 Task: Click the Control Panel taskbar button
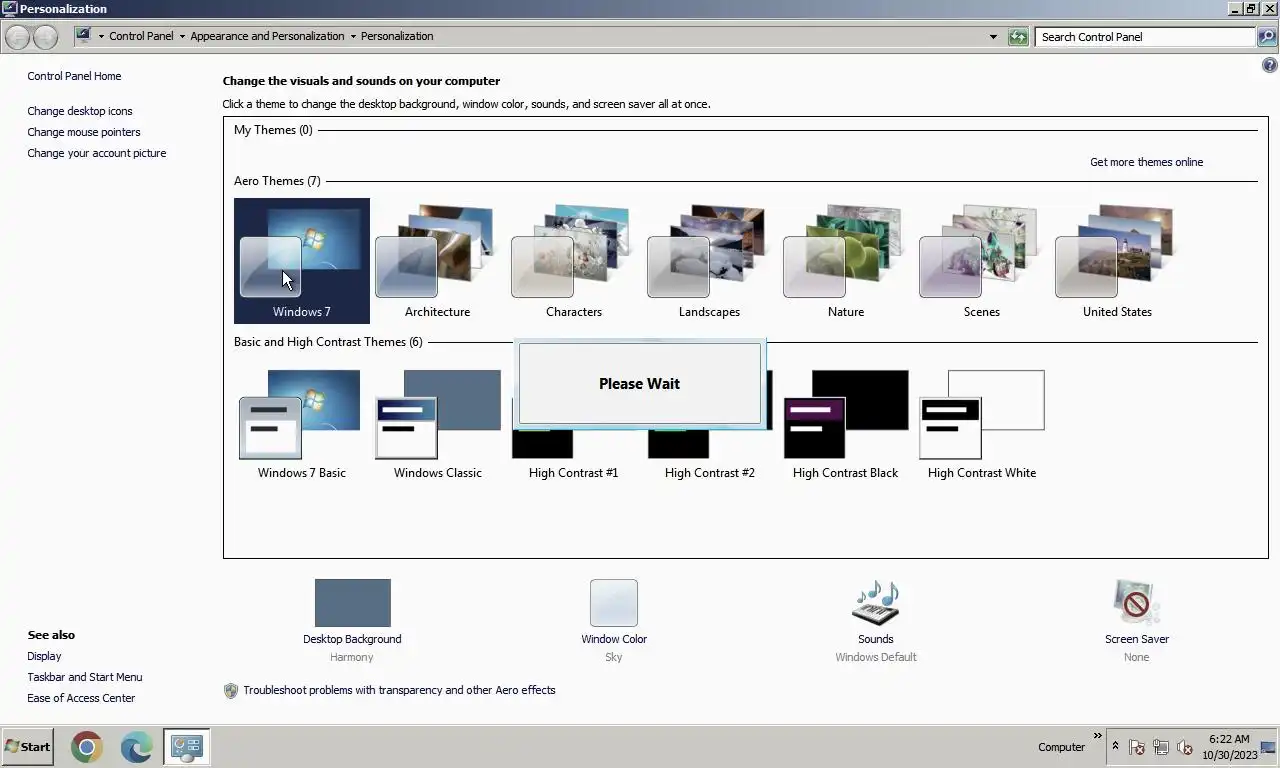point(187,746)
